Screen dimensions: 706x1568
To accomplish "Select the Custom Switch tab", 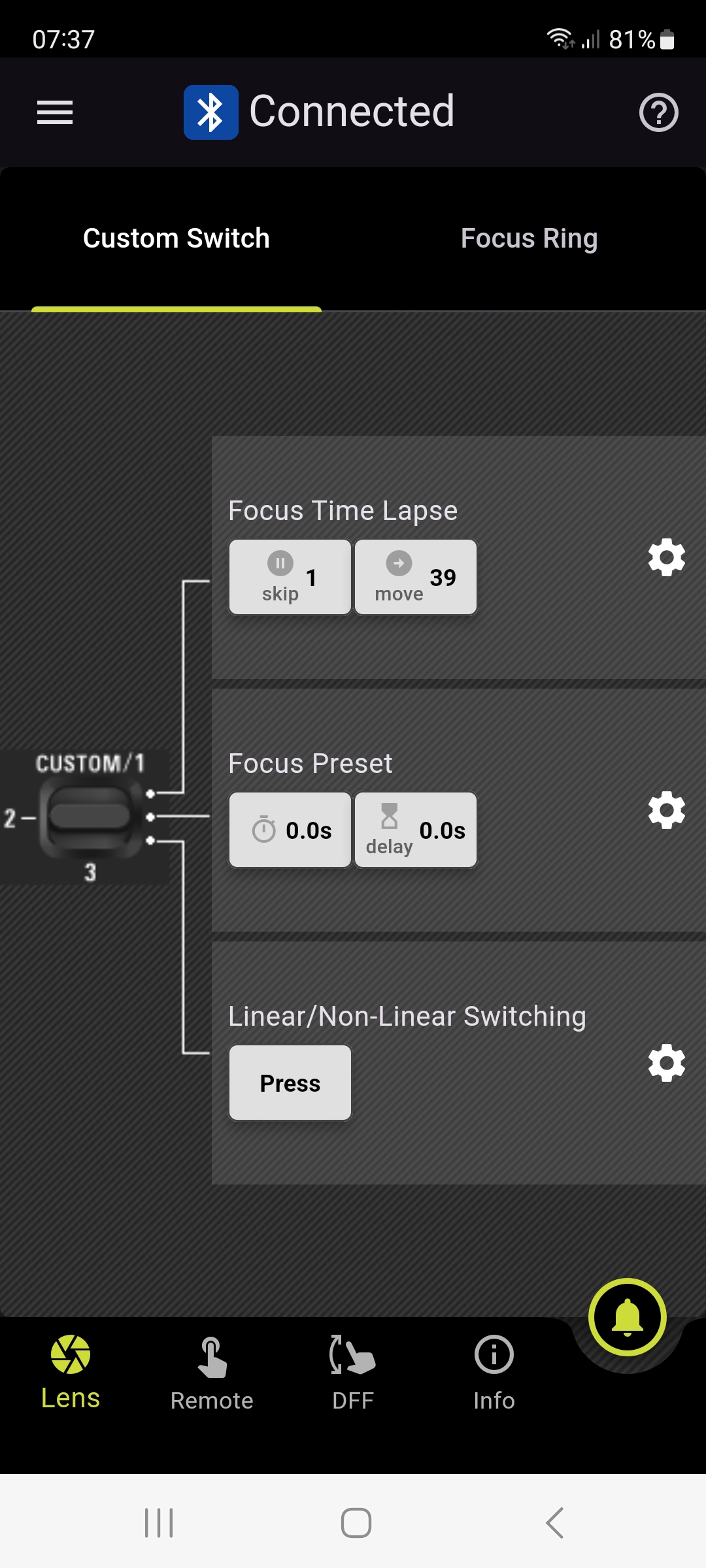I will click(176, 238).
